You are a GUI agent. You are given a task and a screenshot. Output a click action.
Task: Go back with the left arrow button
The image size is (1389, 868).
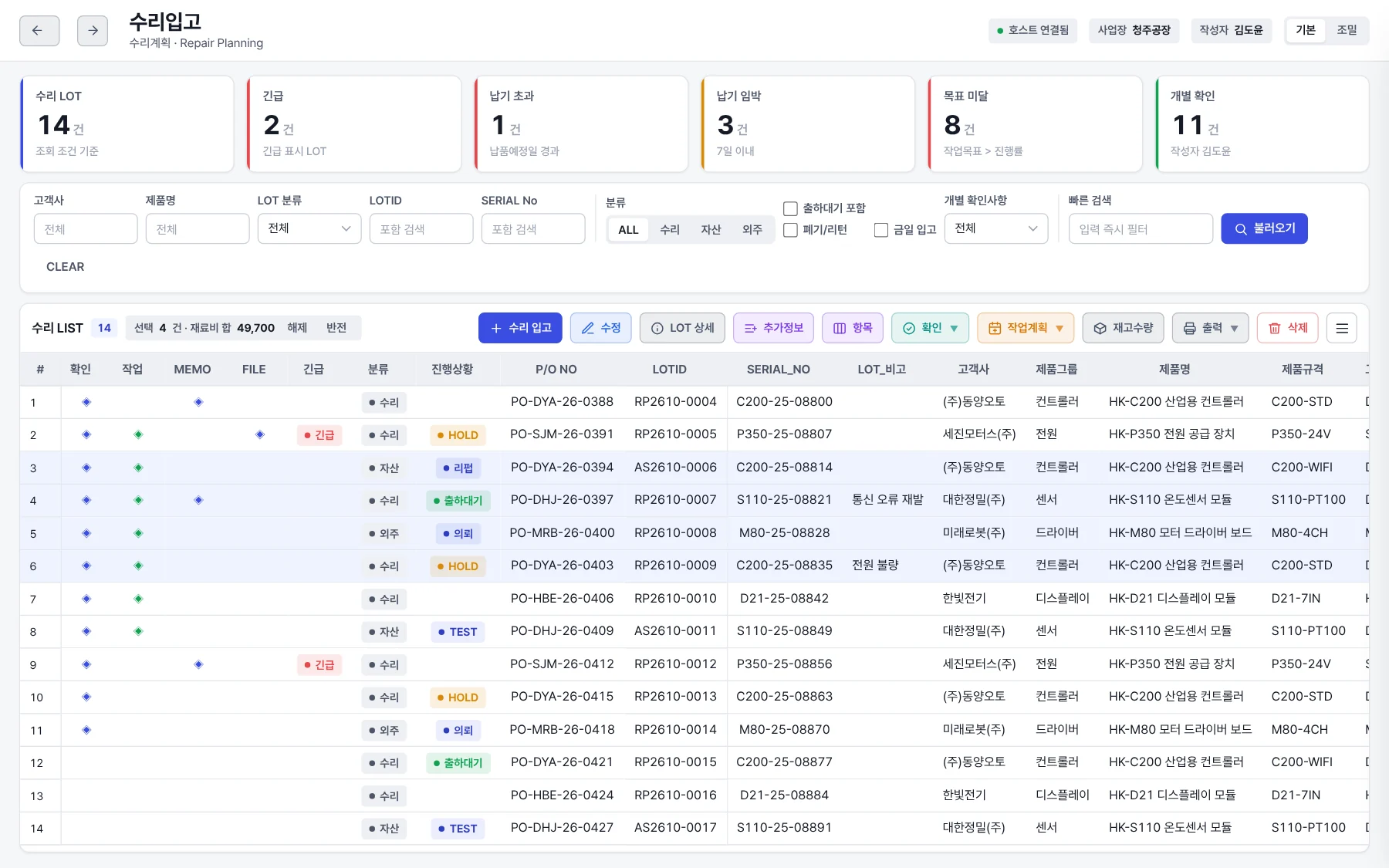point(39,31)
